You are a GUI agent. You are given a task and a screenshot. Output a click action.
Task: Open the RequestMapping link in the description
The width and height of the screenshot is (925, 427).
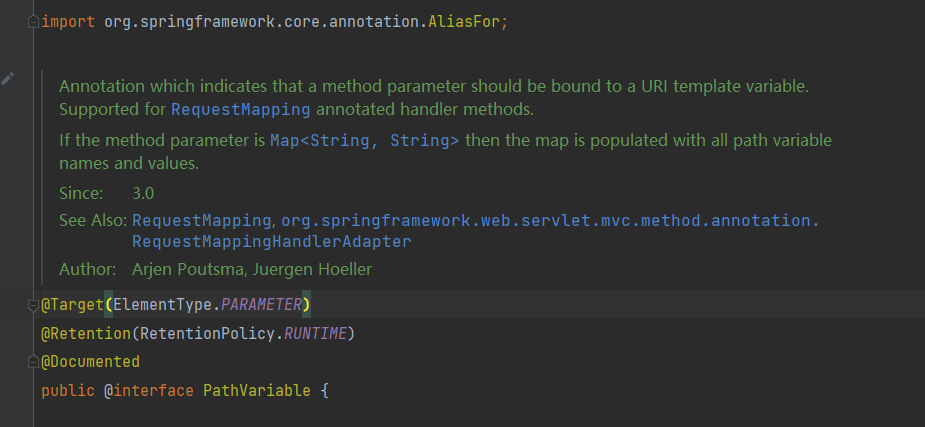240,110
